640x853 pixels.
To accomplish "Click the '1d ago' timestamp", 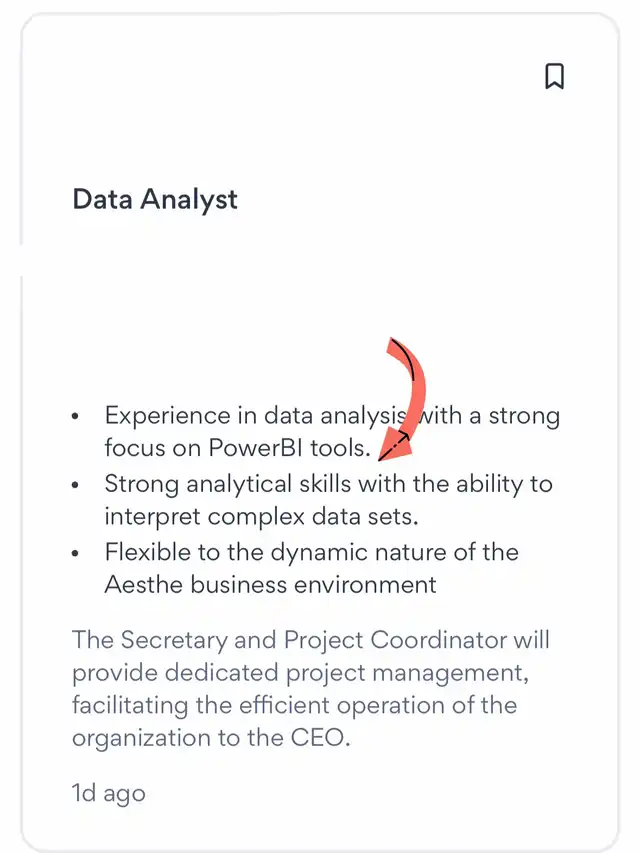I will click(109, 793).
